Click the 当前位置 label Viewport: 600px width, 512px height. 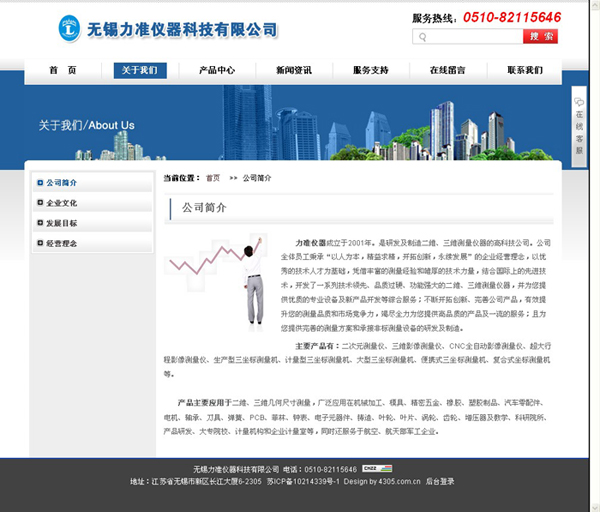[182, 178]
